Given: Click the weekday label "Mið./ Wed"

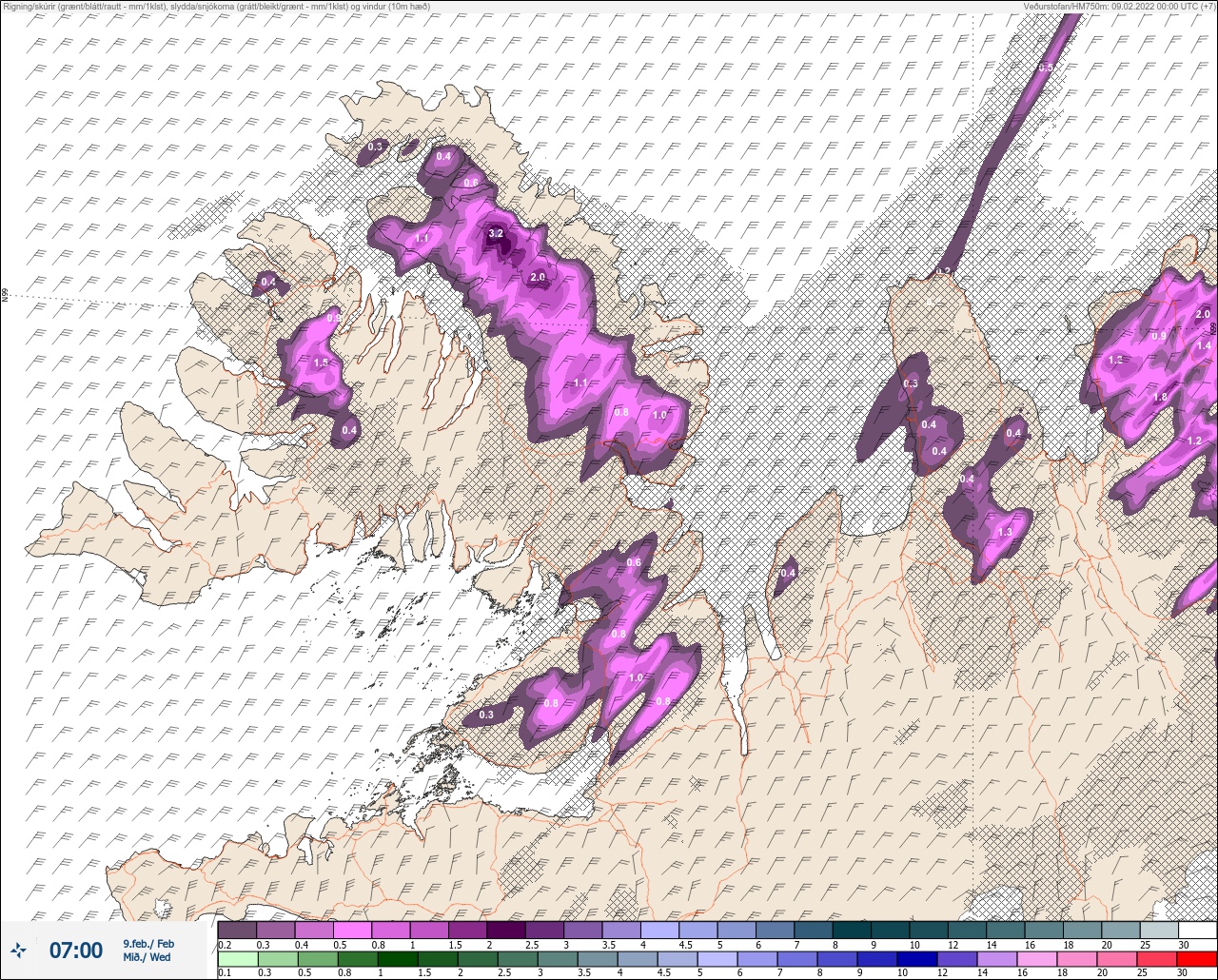Looking at the screenshot, I should click(x=147, y=957).
